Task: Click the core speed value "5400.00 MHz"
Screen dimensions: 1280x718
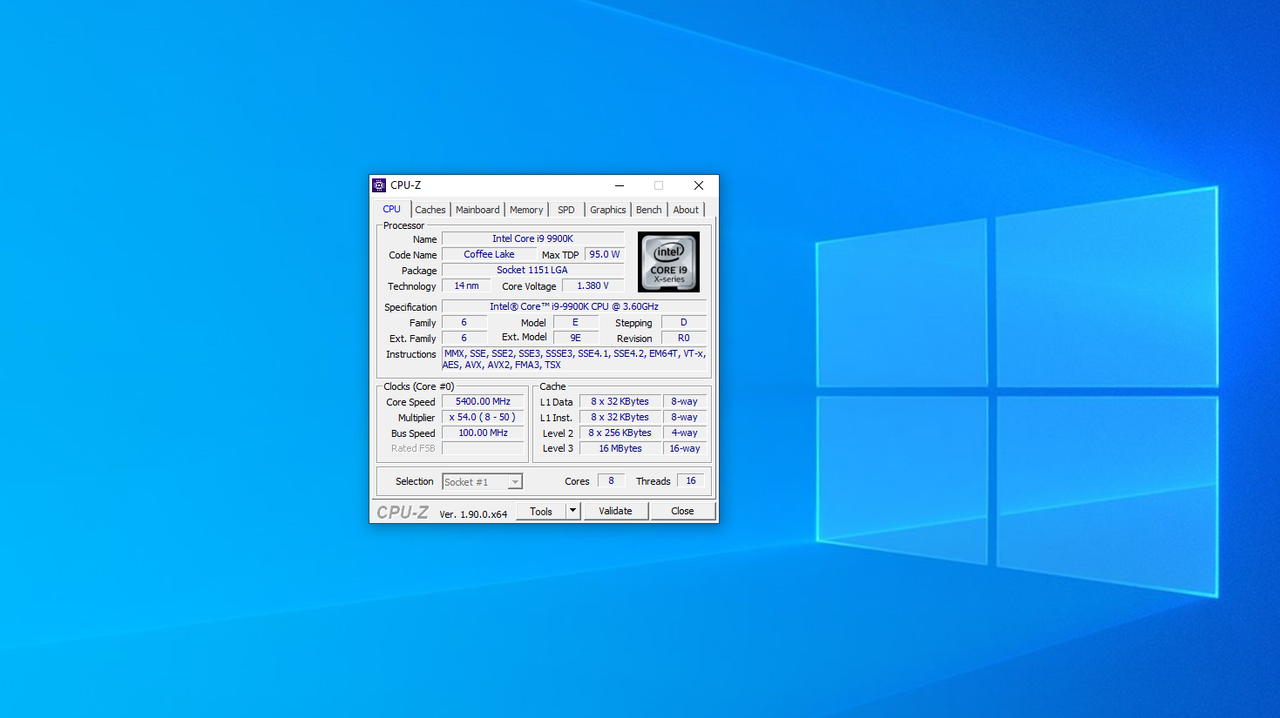Action: tap(483, 402)
